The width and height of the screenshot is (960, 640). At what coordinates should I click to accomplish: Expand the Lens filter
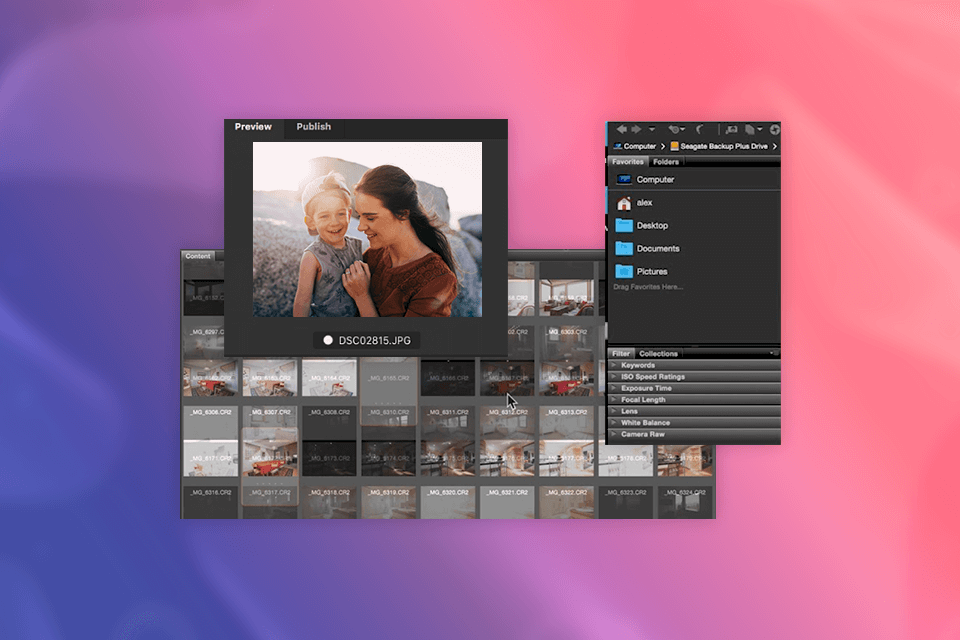[694, 411]
